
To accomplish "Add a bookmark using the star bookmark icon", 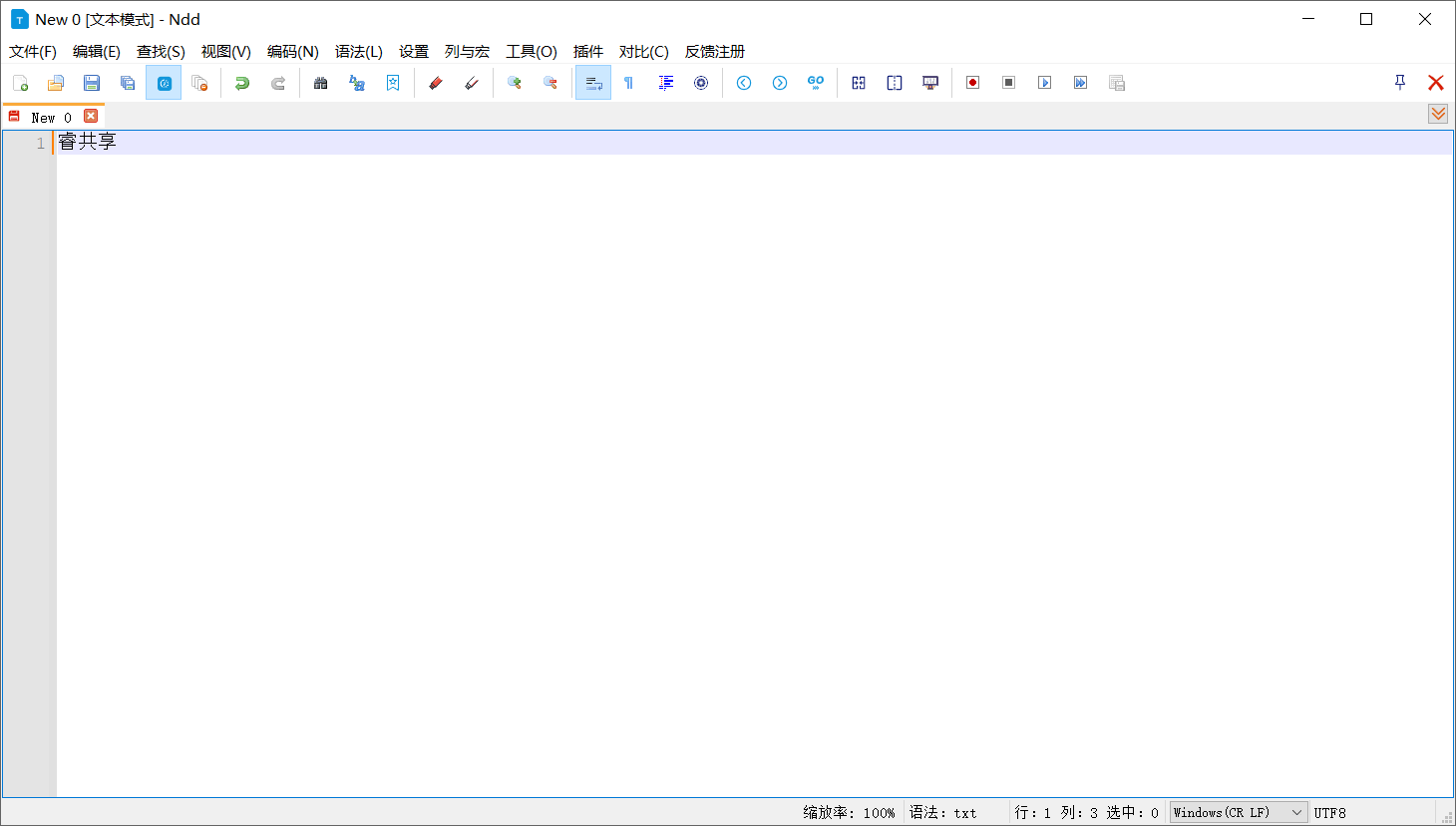I will 392,83.
